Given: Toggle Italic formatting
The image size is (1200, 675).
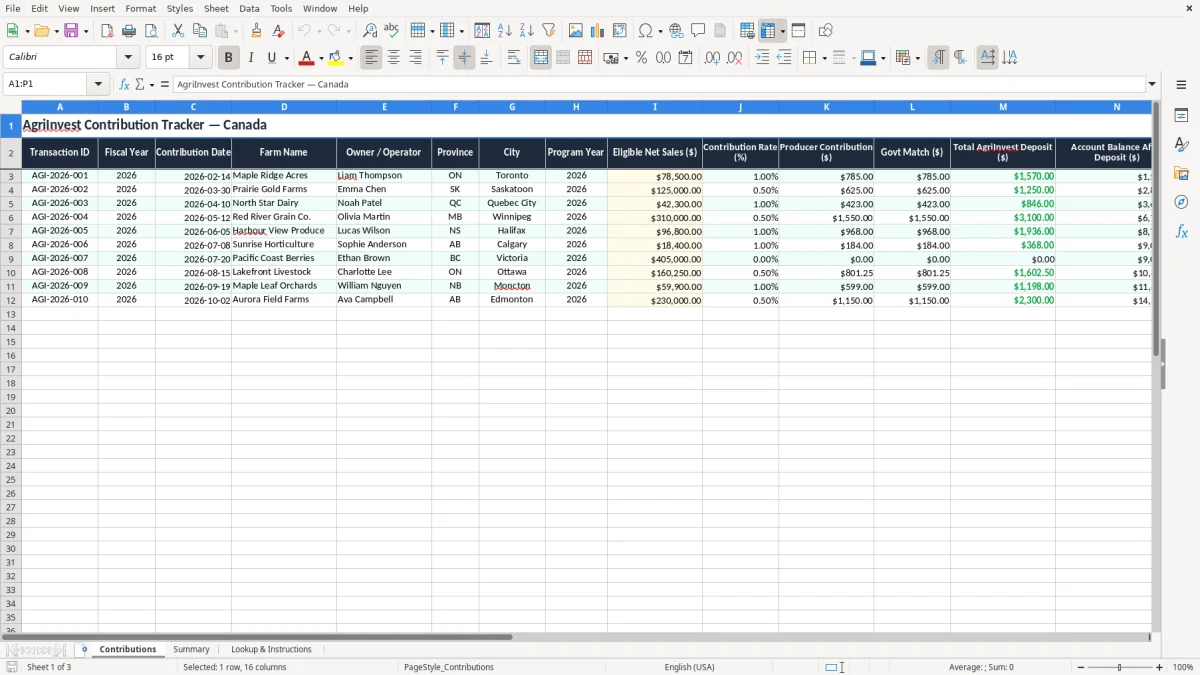Looking at the screenshot, I should pos(251,58).
